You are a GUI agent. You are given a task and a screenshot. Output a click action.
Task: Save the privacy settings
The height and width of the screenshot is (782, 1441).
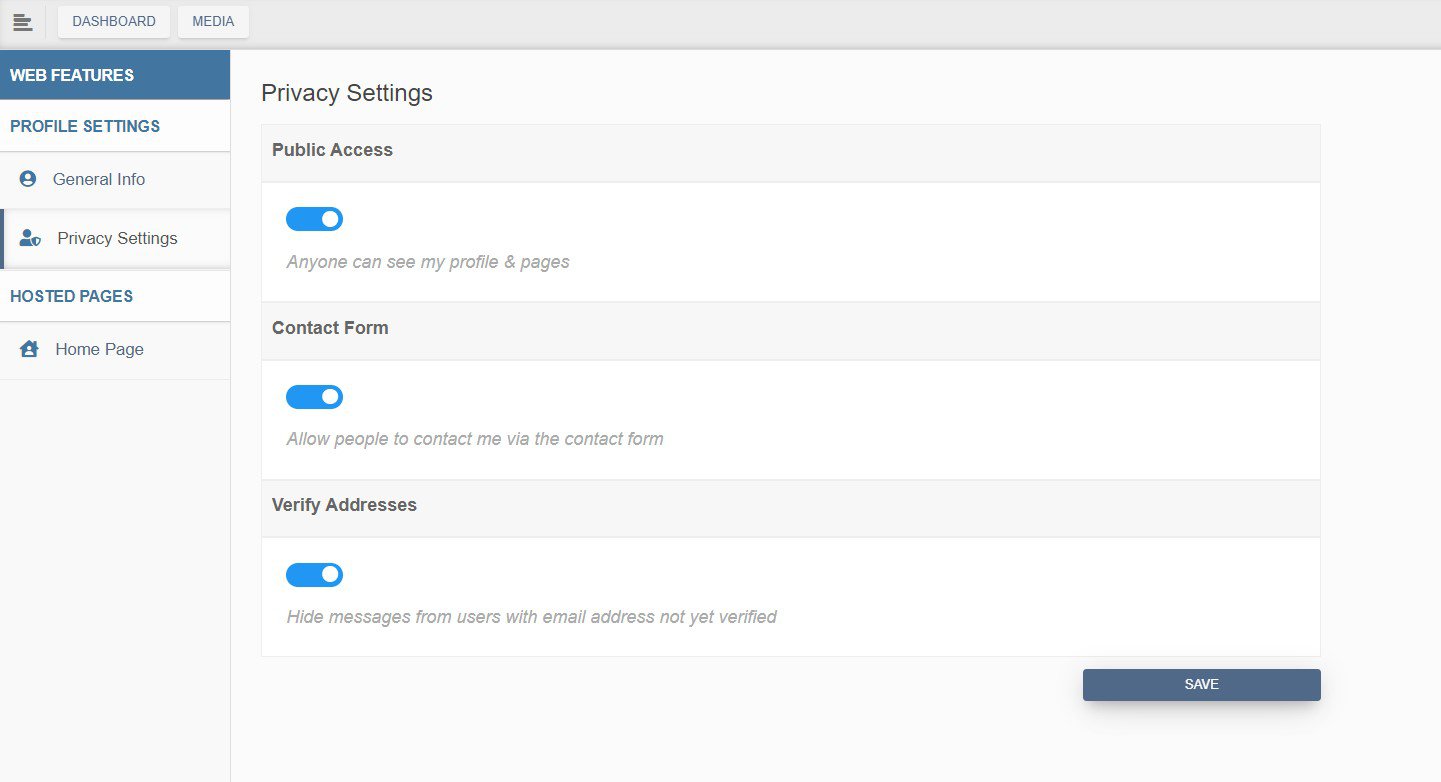(x=1201, y=685)
